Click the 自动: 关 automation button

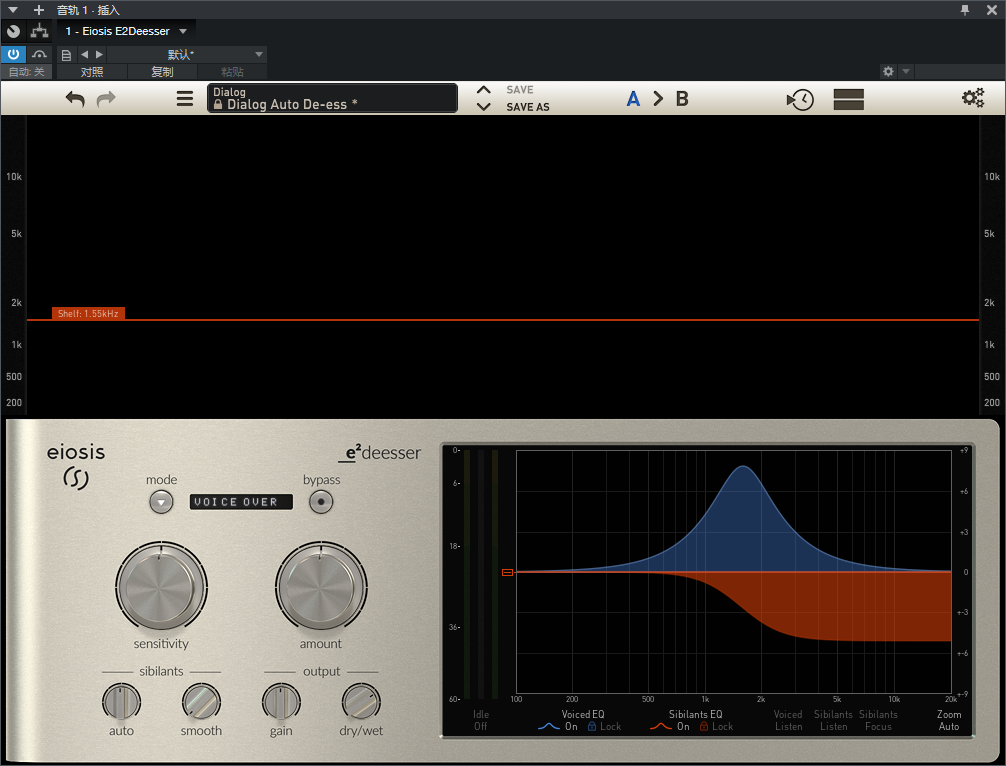[x=26, y=72]
